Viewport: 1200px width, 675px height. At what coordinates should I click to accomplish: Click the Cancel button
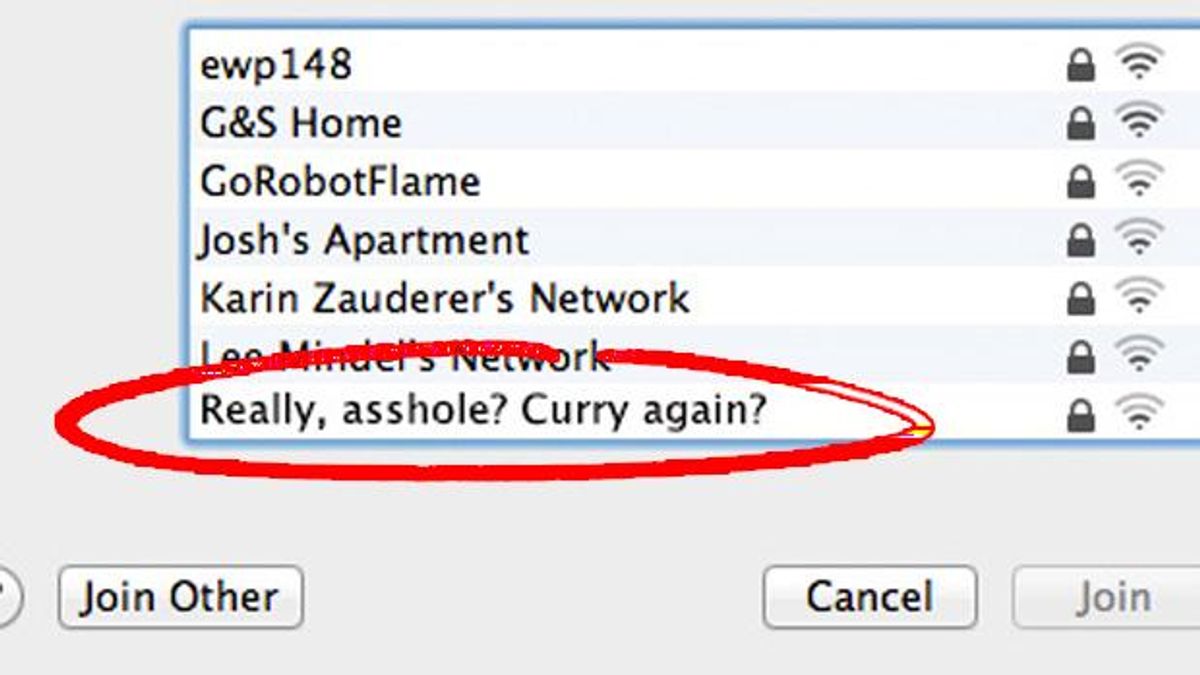click(870, 597)
